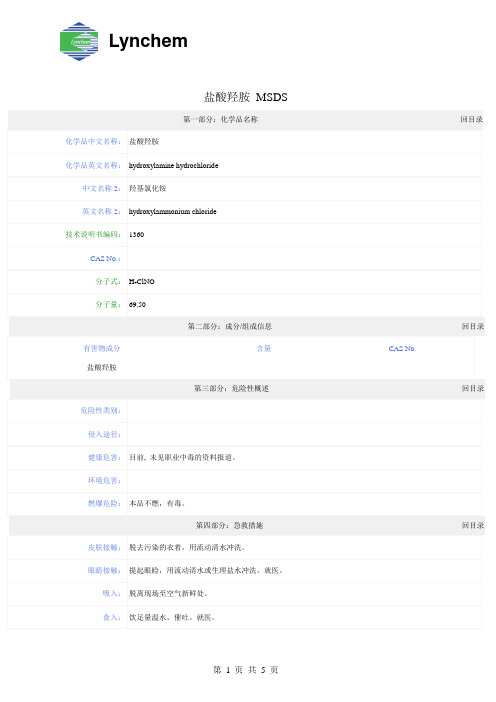This screenshot has height=702, width=496.
Task: Click the 环境危害 label
Action: [104, 480]
